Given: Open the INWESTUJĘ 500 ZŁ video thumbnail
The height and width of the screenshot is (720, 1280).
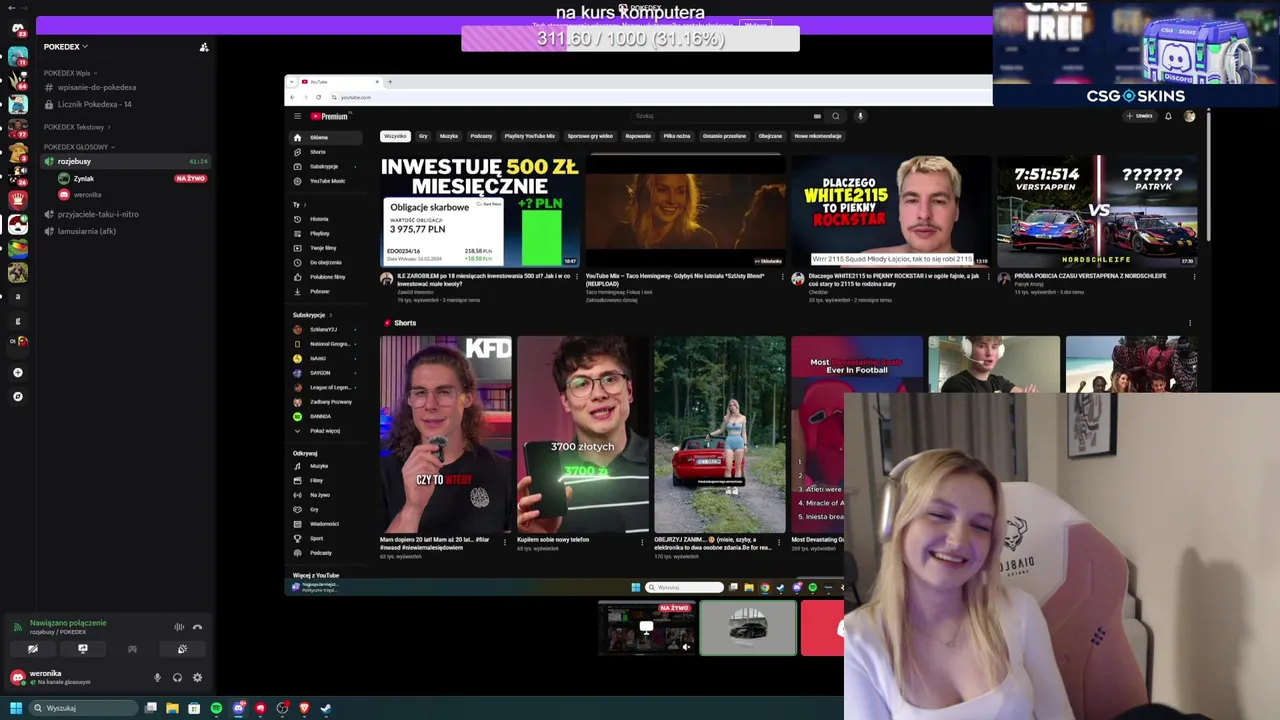Looking at the screenshot, I should click(x=480, y=211).
